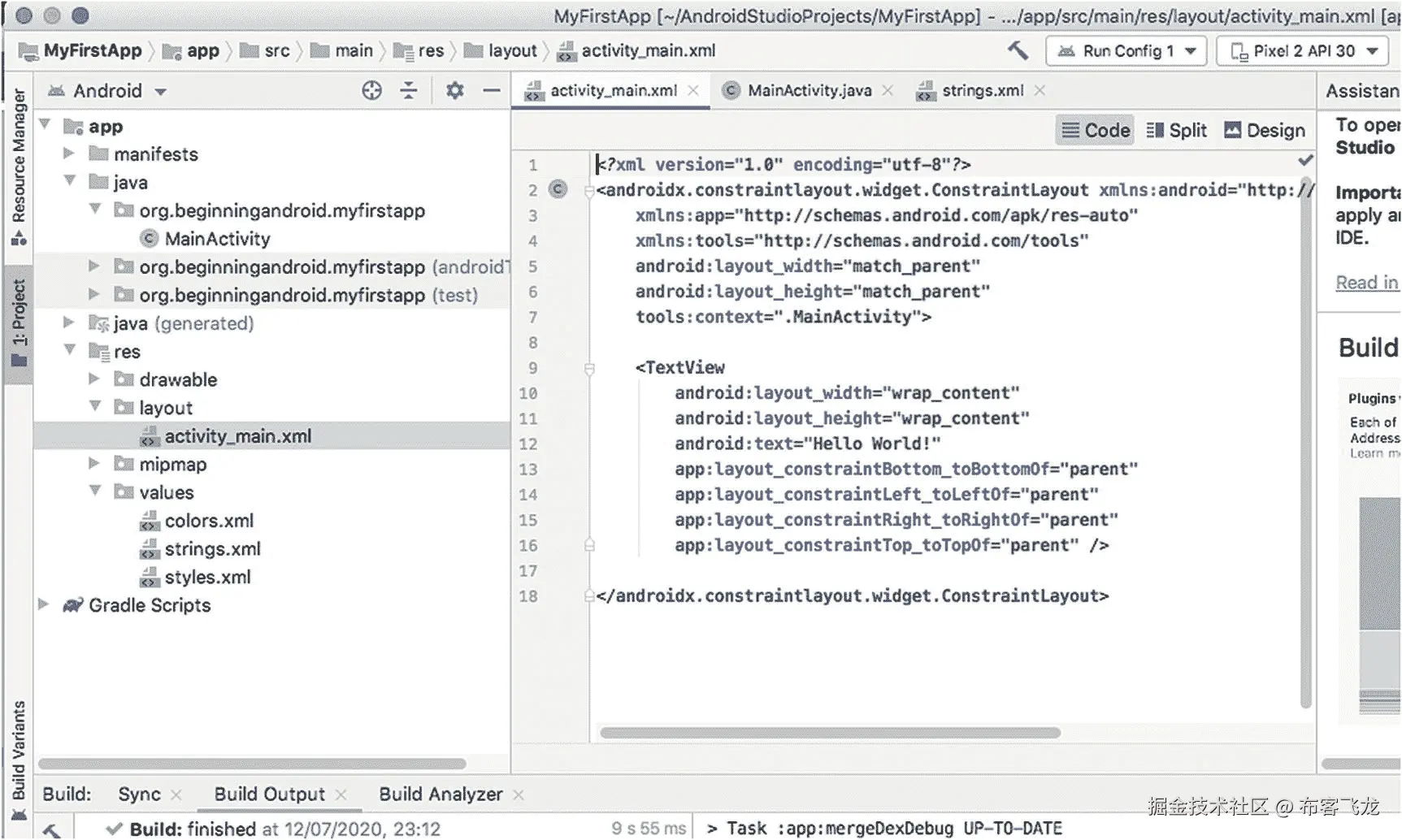1402x840 pixels.
Task: Click the Build hammer icon in toolbar
Action: [1018, 50]
